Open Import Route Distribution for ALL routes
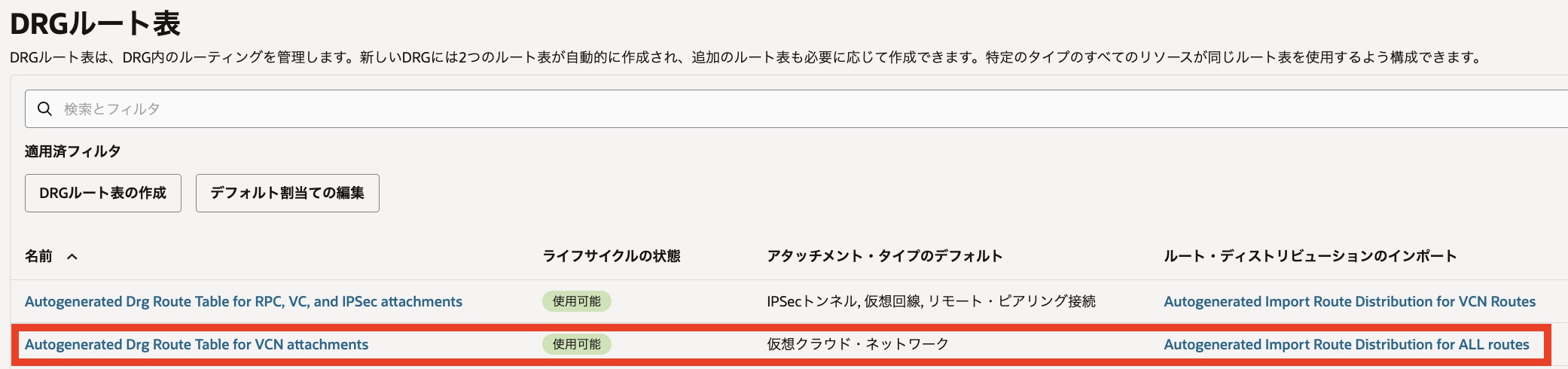Image resolution: width=1568 pixels, height=369 pixels. point(1346,345)
